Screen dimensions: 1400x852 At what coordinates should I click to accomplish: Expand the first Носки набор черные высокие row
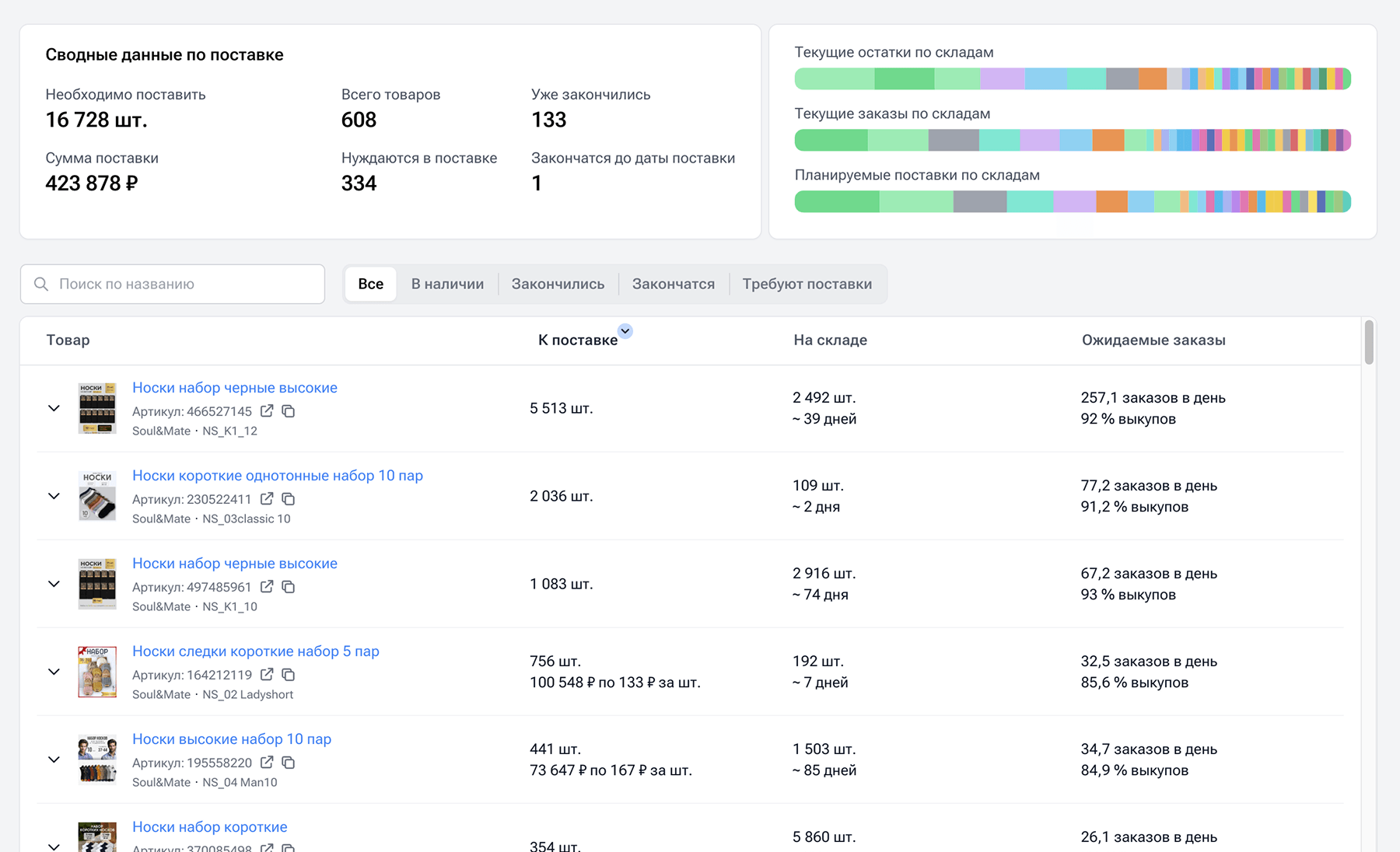[54, 408]
